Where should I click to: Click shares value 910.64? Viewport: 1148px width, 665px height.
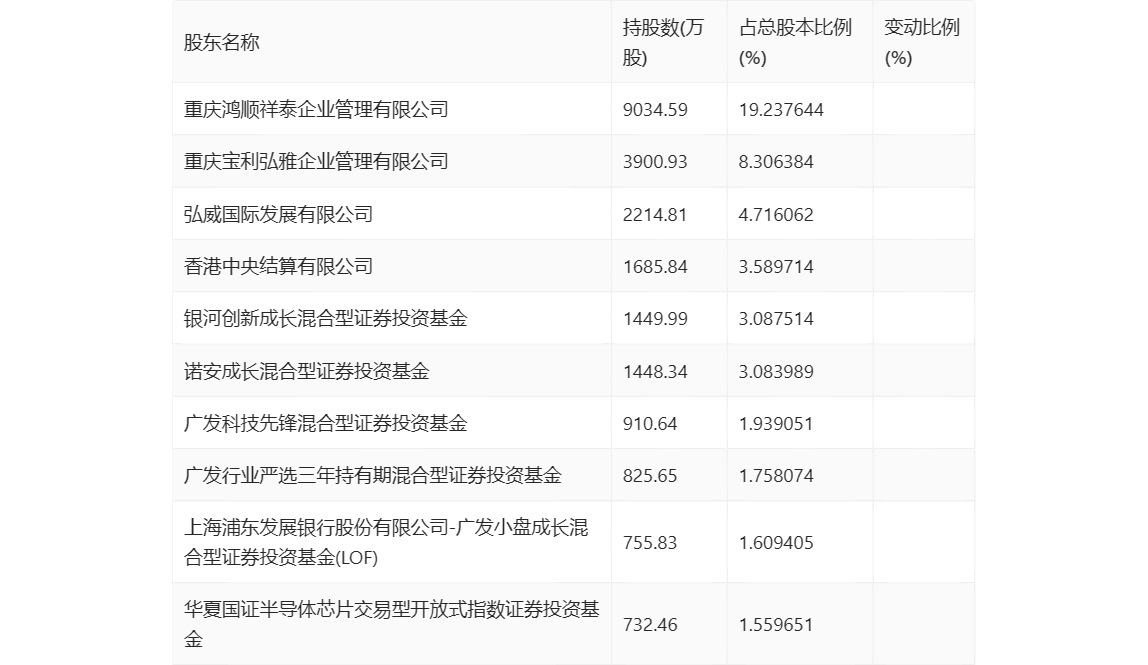point(650,423)
